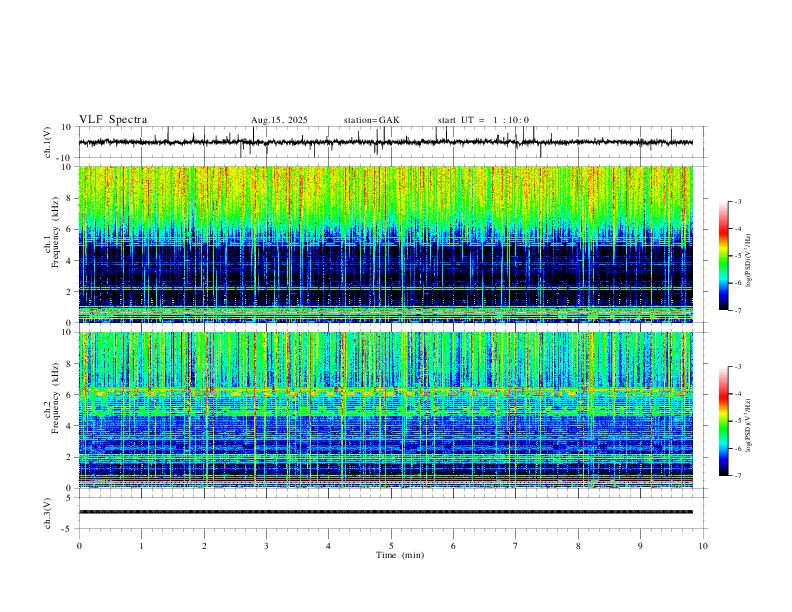Click the ch.3(V) signal bar
Image resolution: width=792 pixels, height=612 pixels.
coord(386,512)
